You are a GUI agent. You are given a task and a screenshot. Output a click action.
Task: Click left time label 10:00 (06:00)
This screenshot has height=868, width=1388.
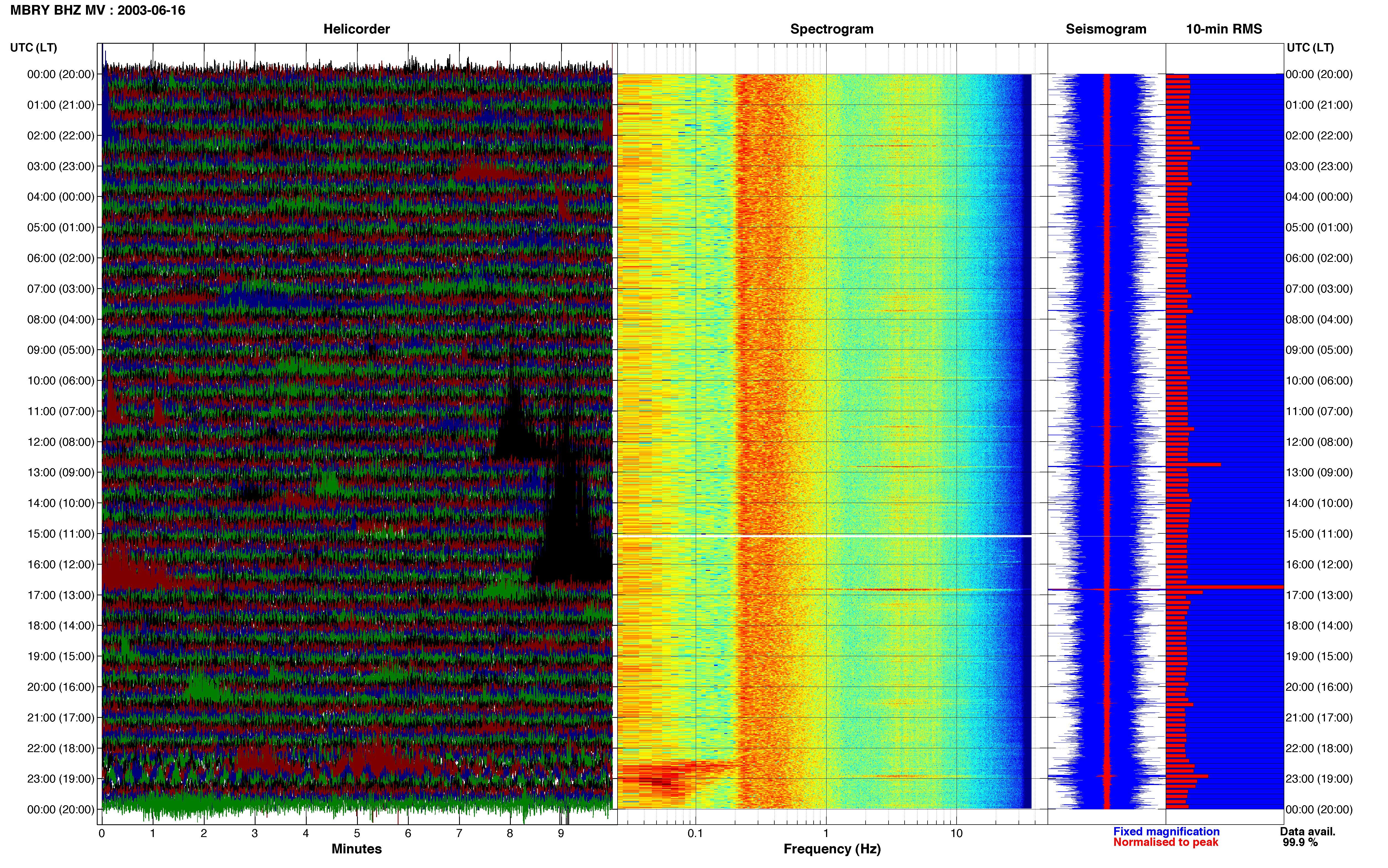(x=61, y=380)
